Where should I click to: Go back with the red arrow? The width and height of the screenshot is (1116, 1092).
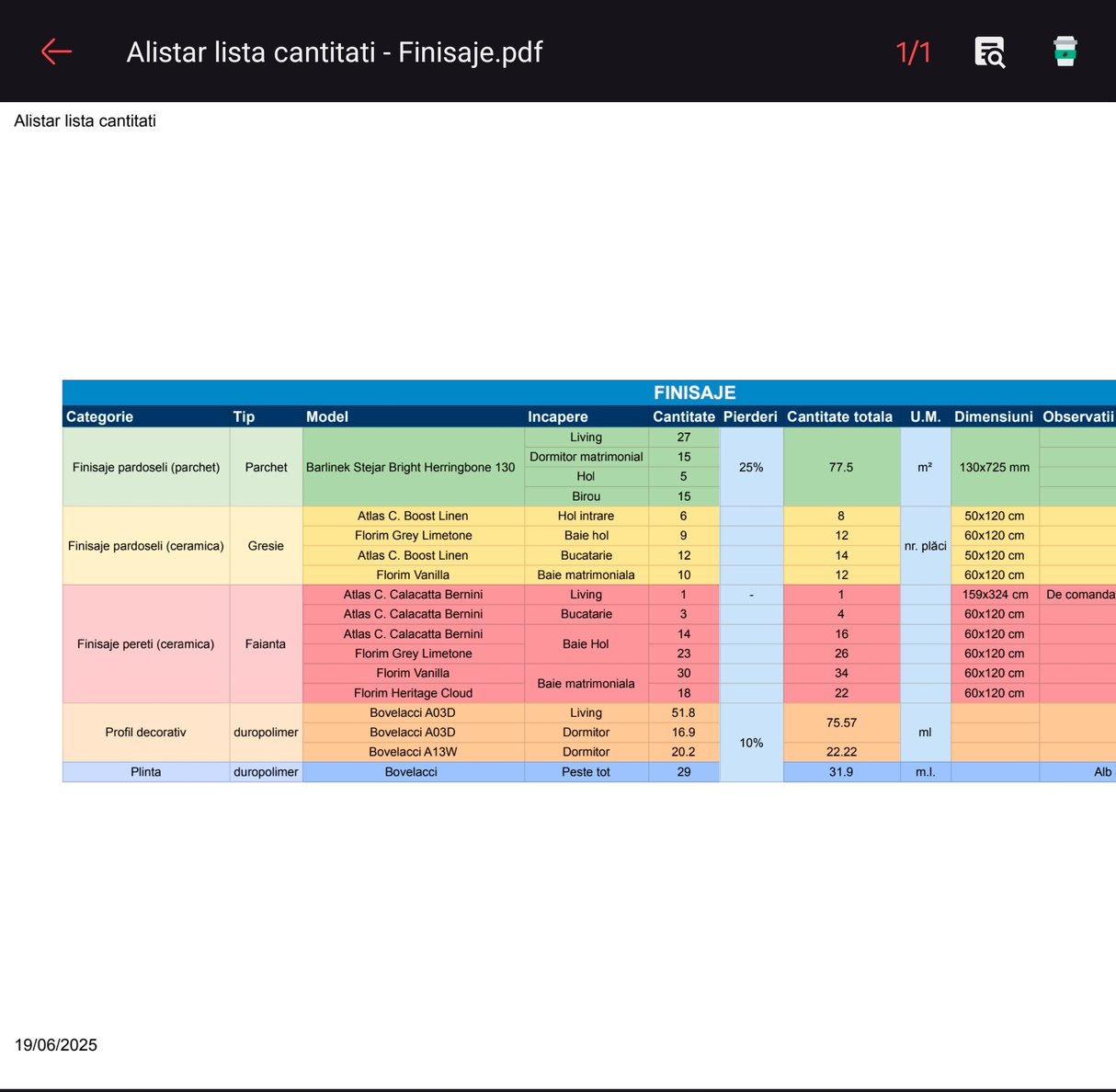point(56,51)
